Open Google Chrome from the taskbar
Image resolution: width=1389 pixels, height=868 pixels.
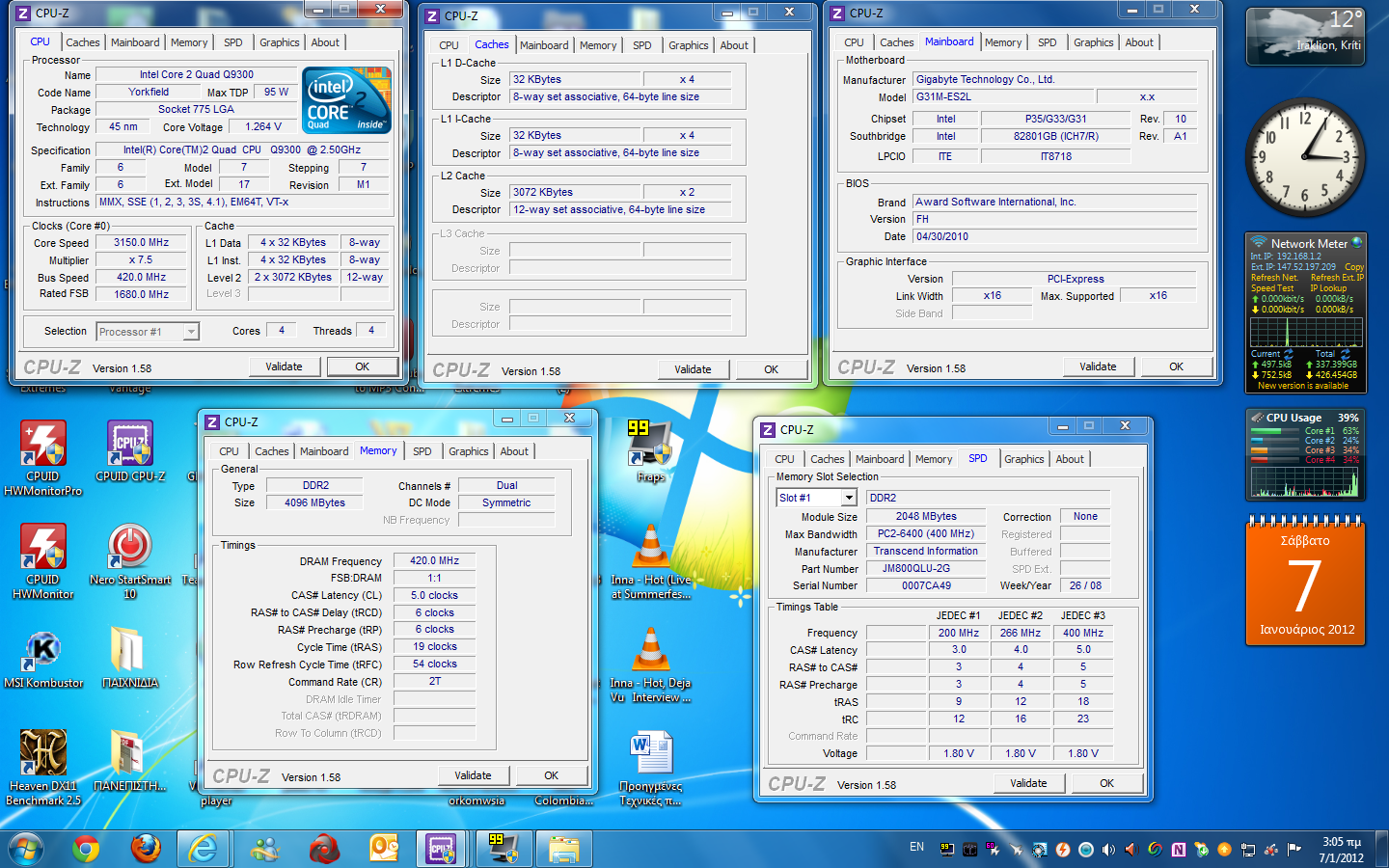(x=86, y=849)
